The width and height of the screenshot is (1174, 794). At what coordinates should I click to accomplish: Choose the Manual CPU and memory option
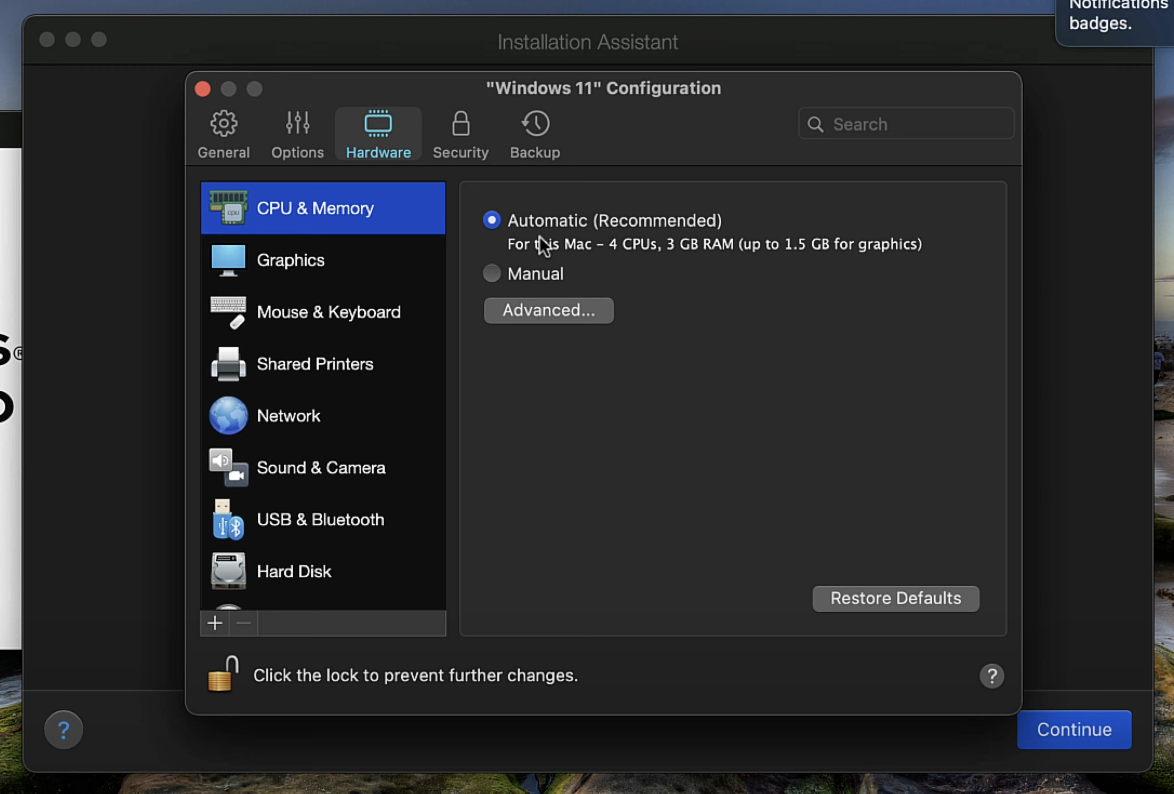[x=491, y=273]
